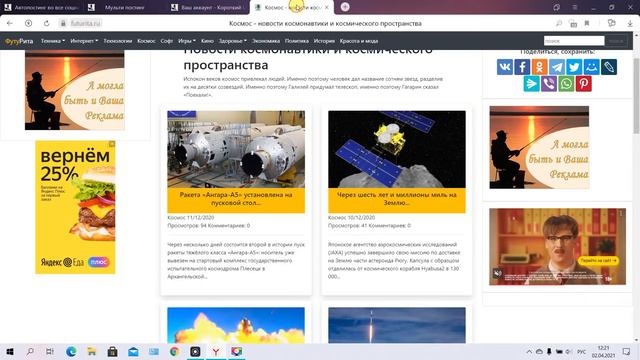Open the rocket launch explosion thumbnail
The image size is (640, 360).
click(236, 325)
